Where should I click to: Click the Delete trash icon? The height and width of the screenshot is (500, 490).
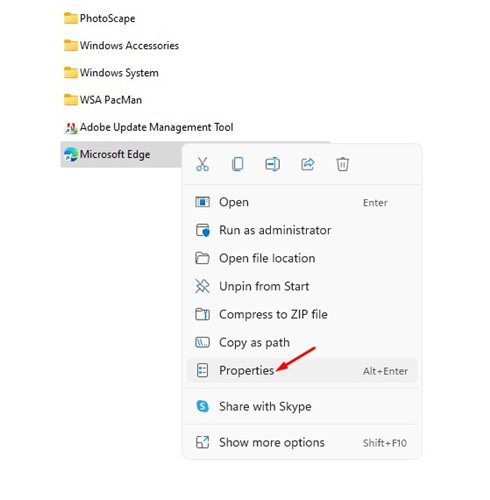343,164
